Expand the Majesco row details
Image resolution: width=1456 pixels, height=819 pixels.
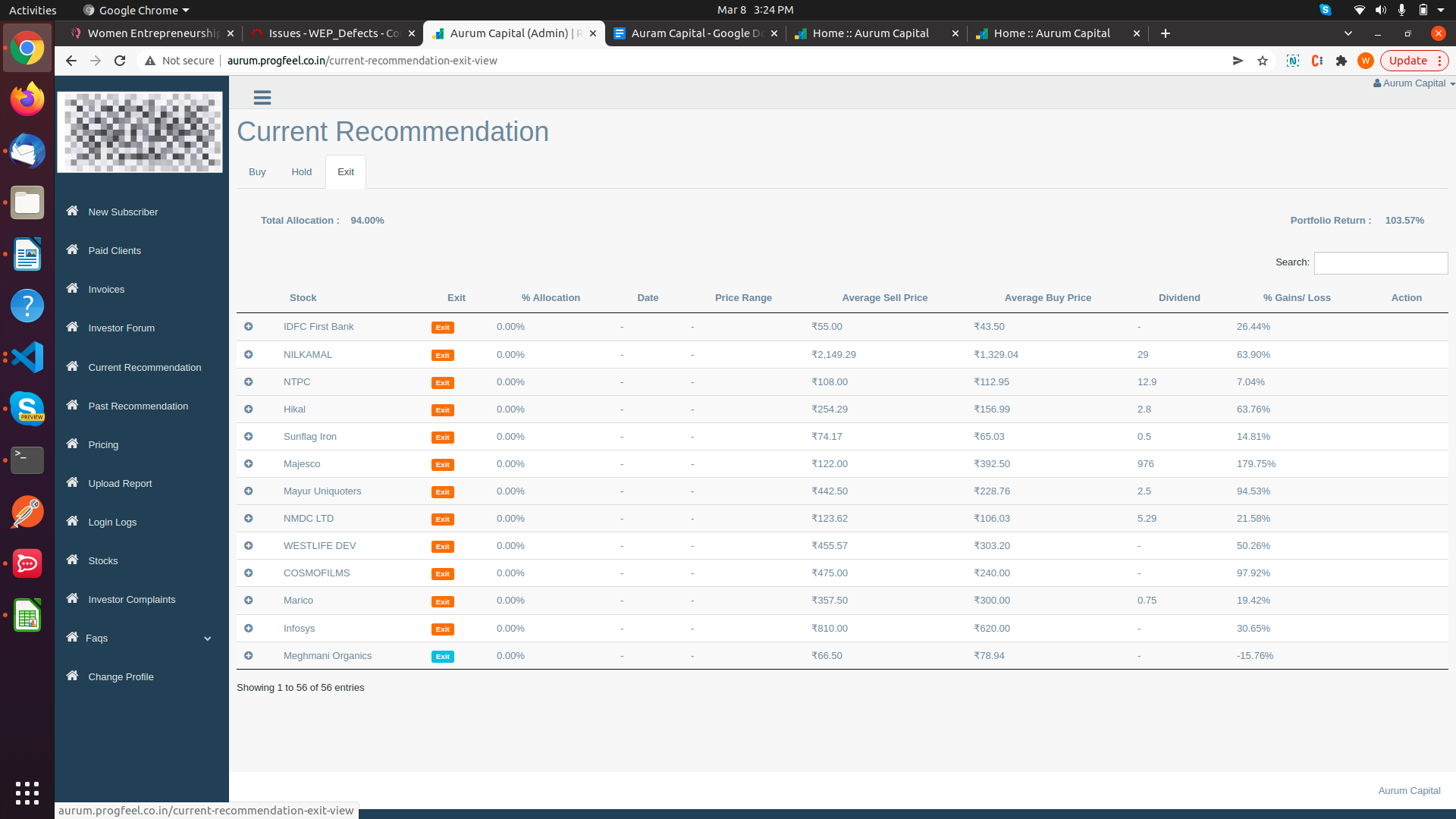point(249,463)
